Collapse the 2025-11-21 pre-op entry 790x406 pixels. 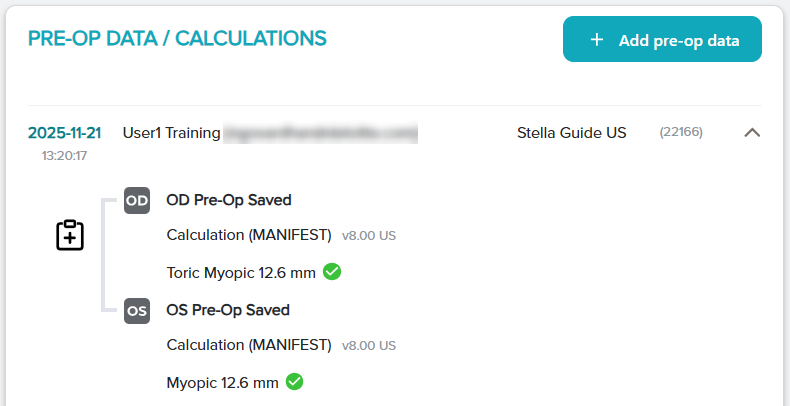click(x=753, y=132)
